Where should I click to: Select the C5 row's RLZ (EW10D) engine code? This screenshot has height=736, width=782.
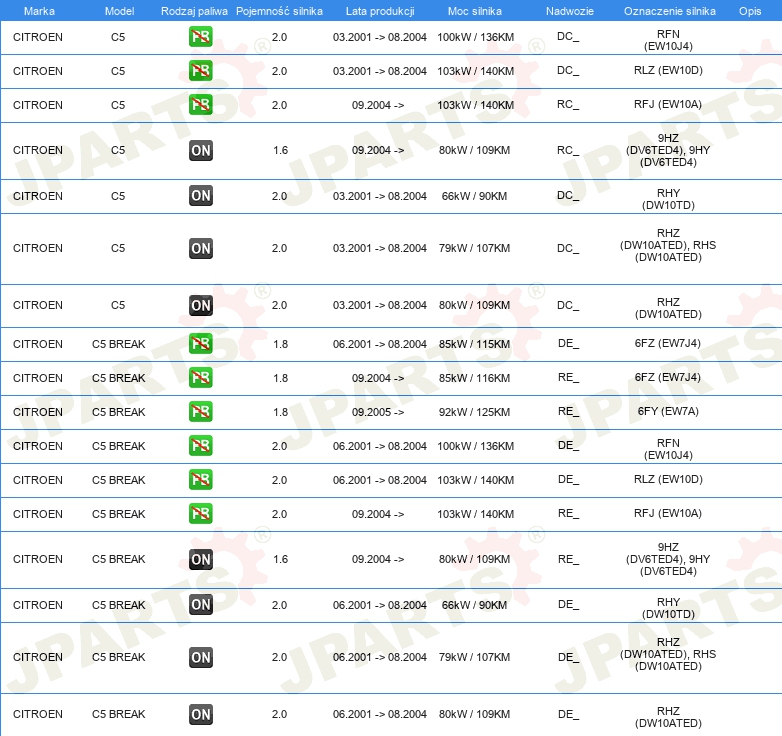pyautogui.click(x=668, y=70)
